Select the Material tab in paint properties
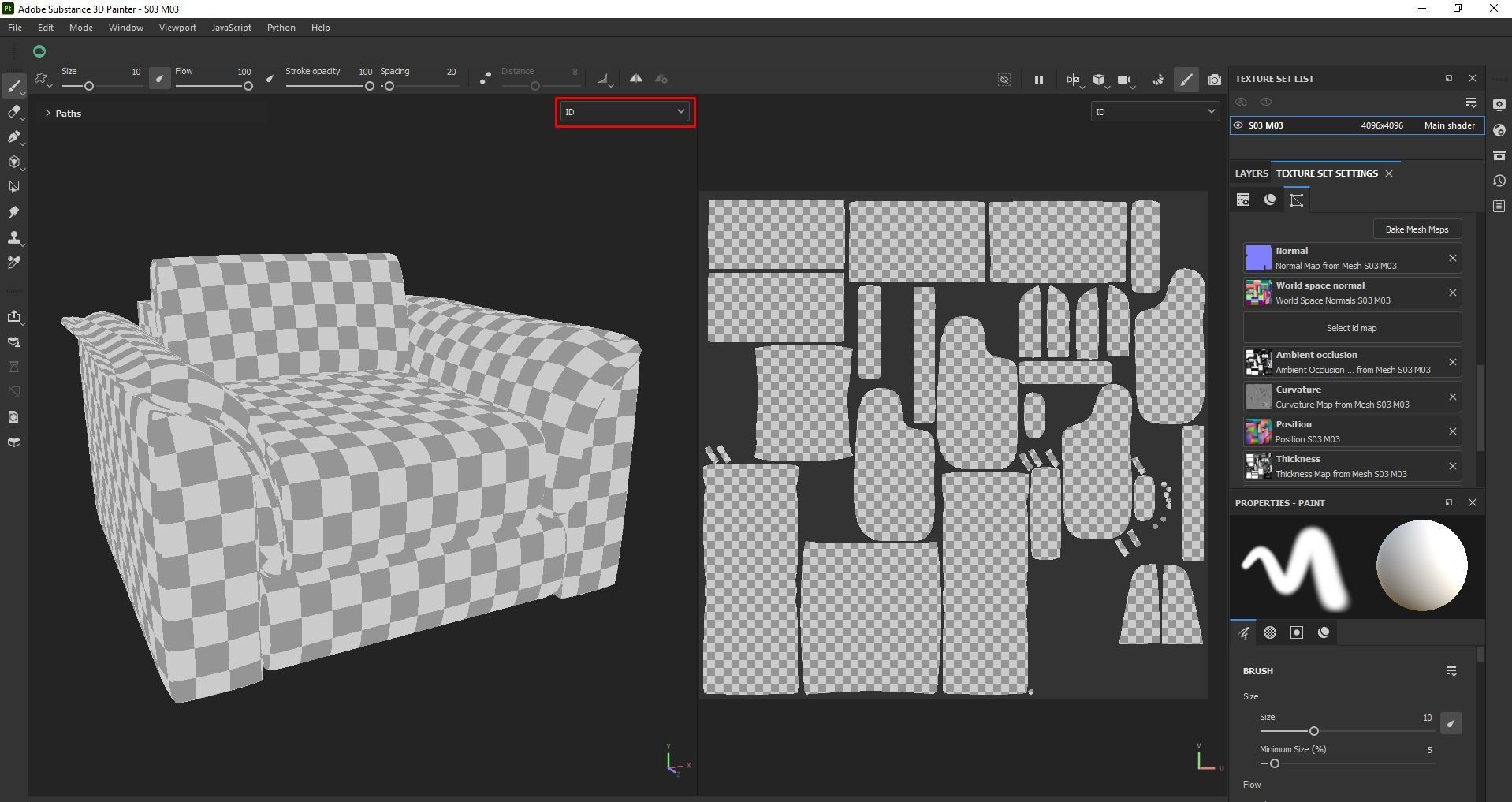The width and height of the screenshot is (1512, 802). point(1324,632)
